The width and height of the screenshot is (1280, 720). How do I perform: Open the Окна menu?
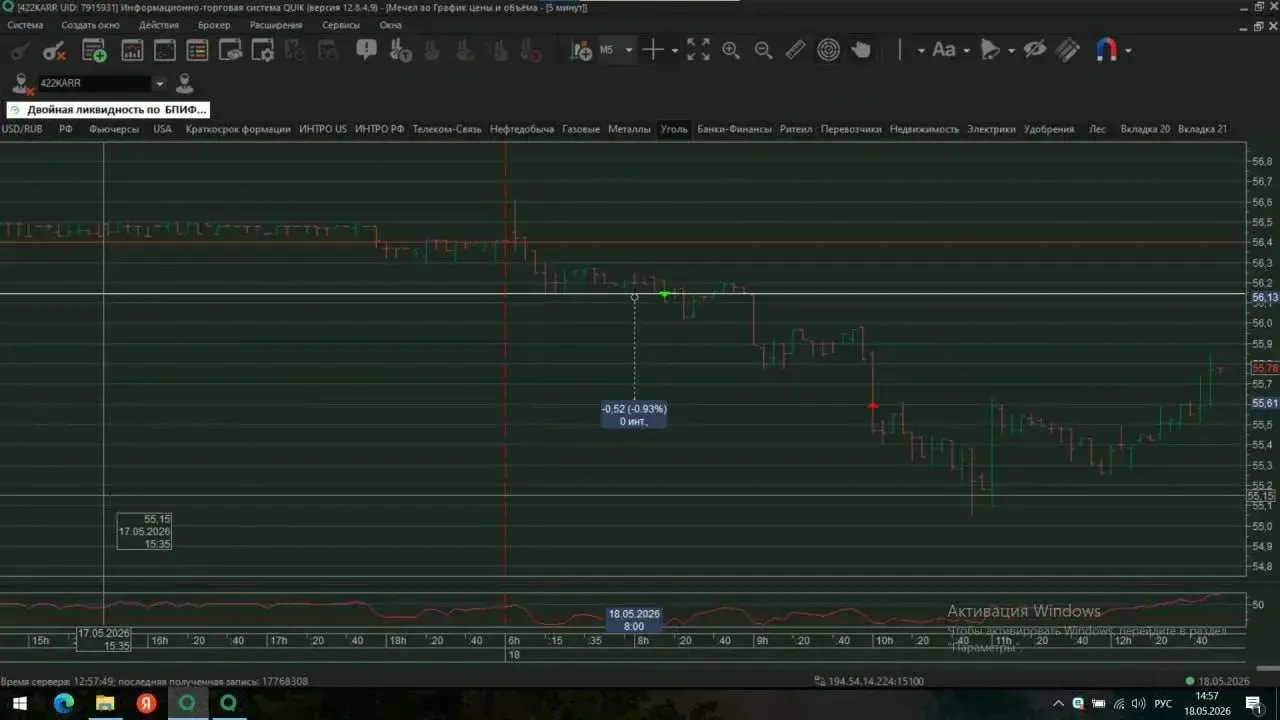coord(391,25)
